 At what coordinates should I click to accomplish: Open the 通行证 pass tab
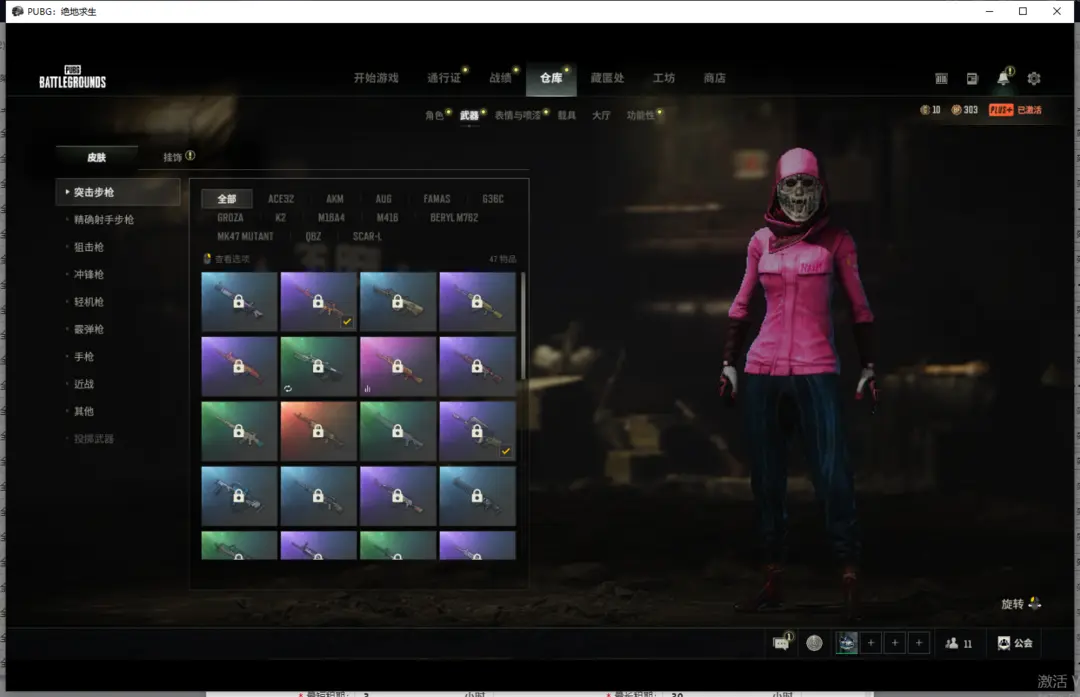click(x=444, y=78)
